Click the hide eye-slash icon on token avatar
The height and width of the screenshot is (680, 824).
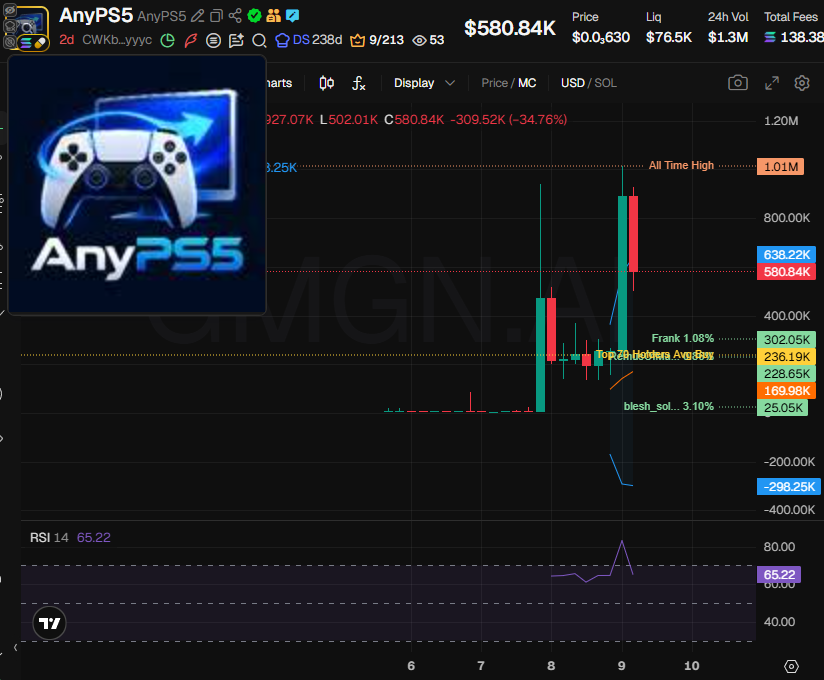9,9
